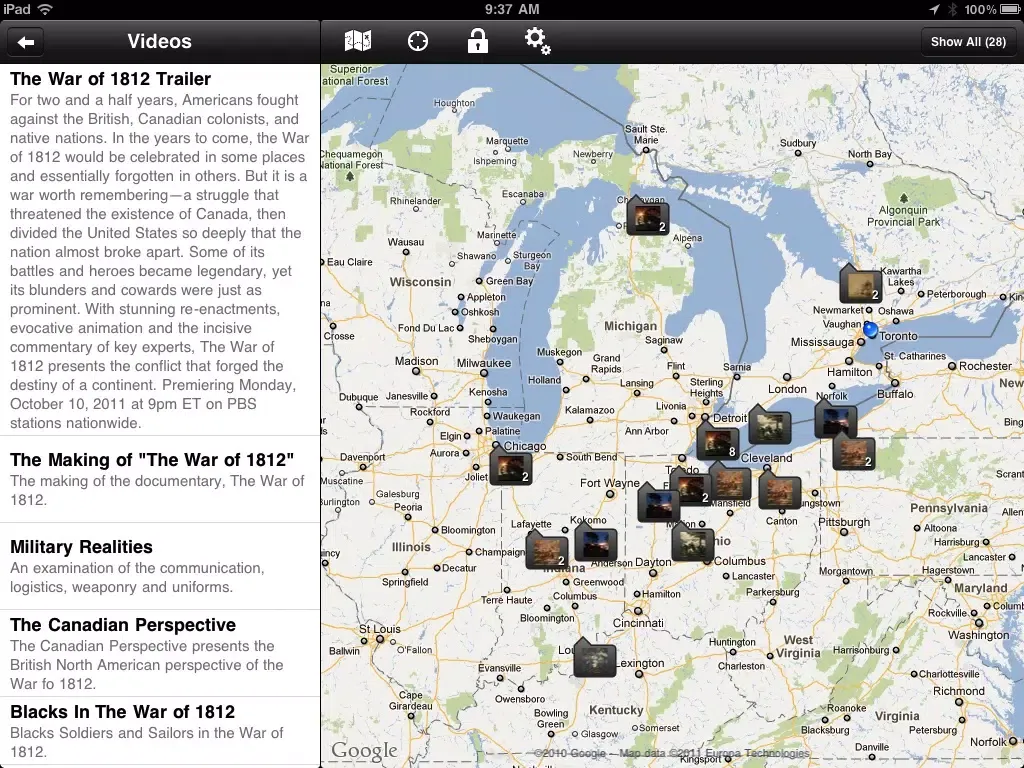The image size is (1024, 768).
Task: Tap the location services arrow in status bar
Action: pos(935,9)
